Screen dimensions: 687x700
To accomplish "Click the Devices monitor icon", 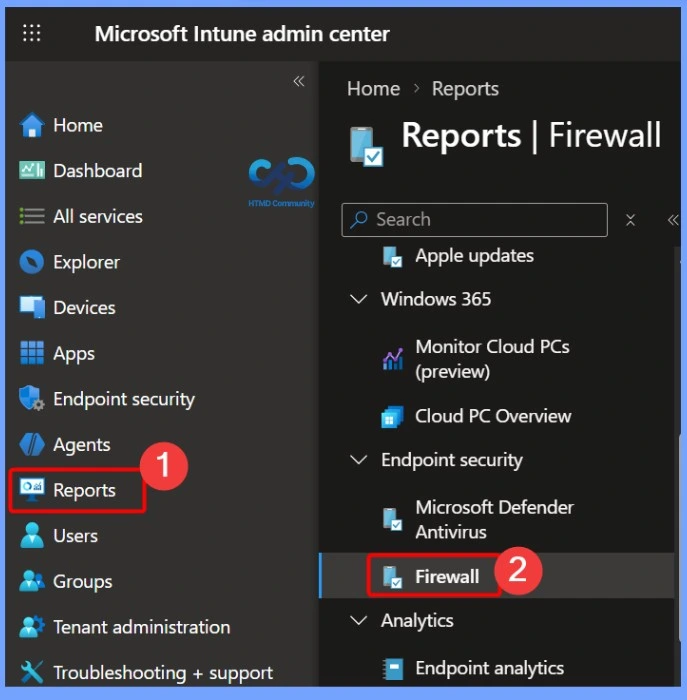I will [32, 307].
